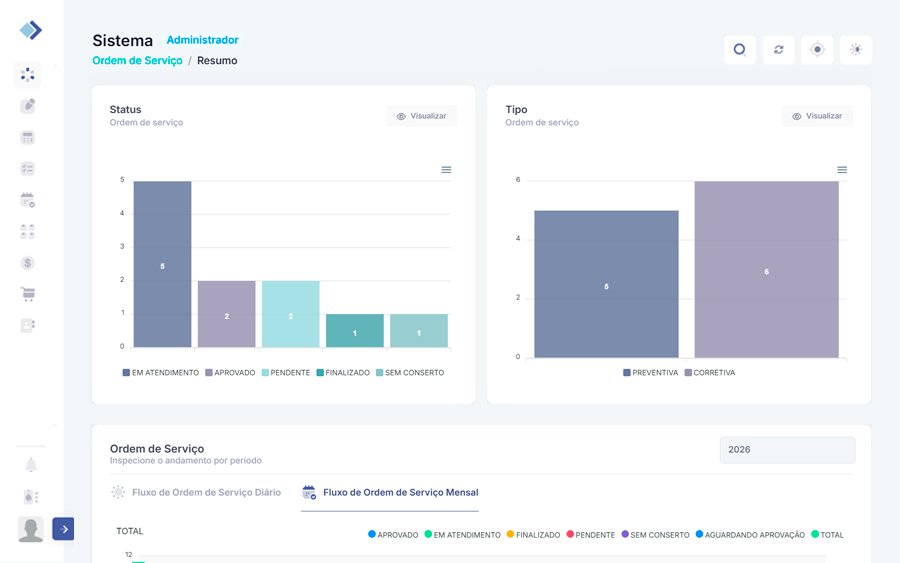Toggle light/dark theme brightness icon

point(856,50)
